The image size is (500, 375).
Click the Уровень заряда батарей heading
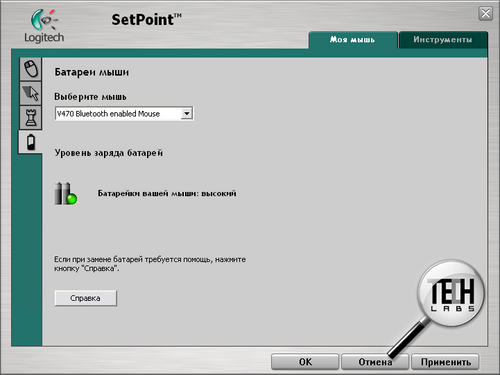109,153
